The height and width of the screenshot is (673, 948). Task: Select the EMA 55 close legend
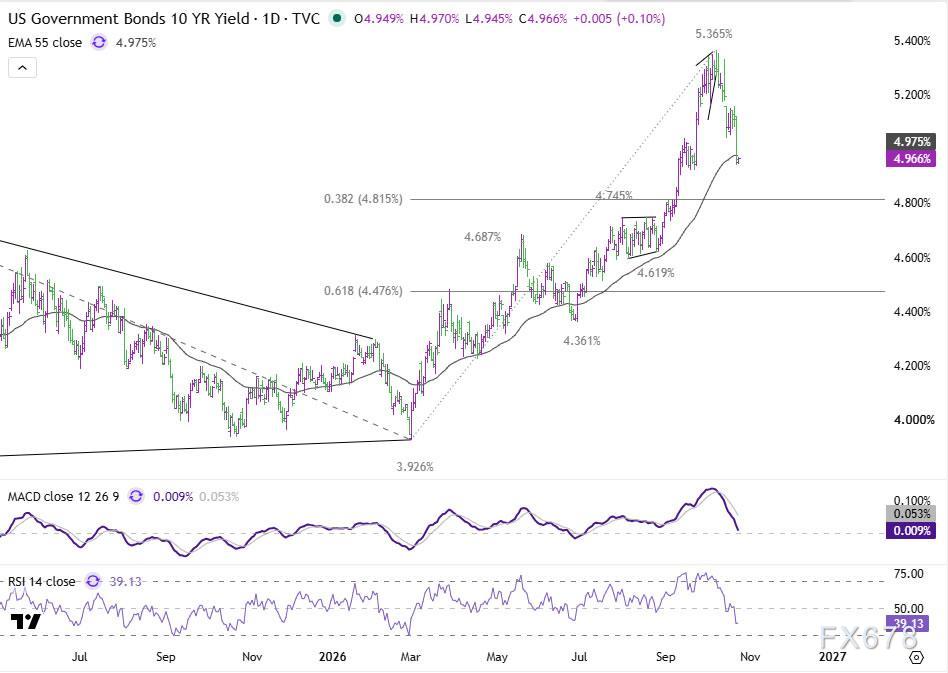pos(45,42)
